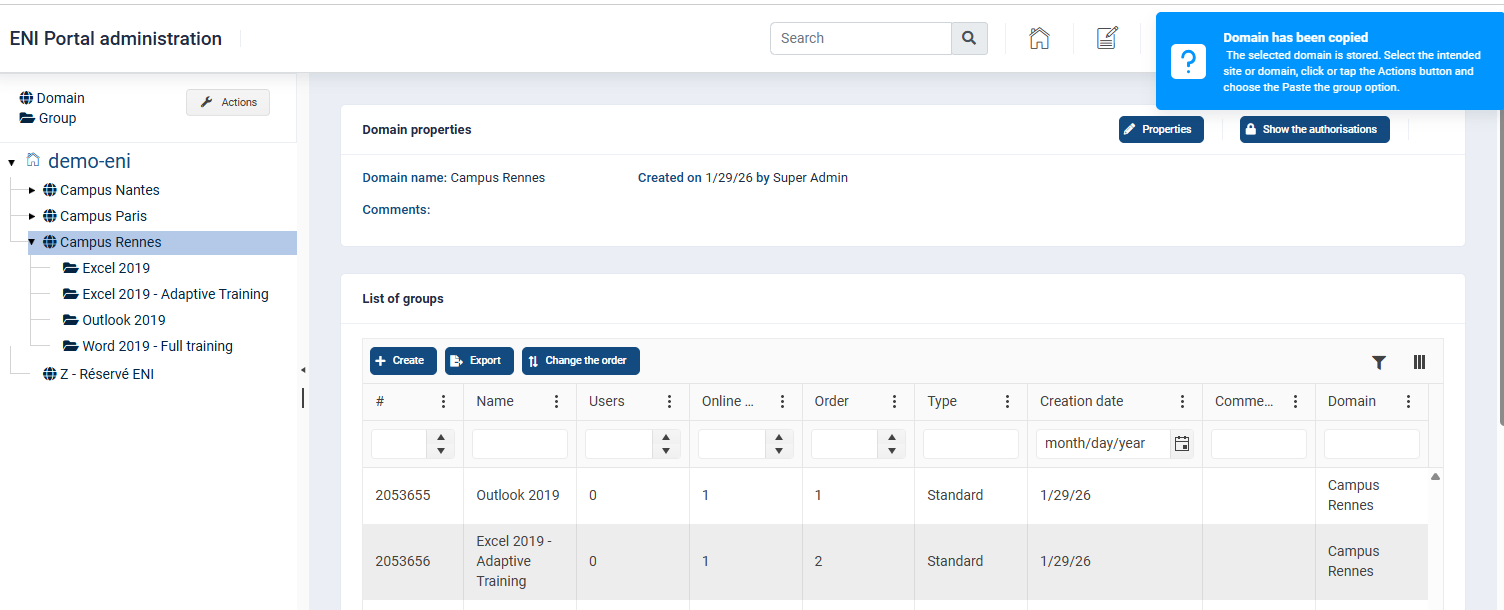Open the Creation date calendar picker
Viewport: 1504px width, 610px height.
(x=1182, y=443)
